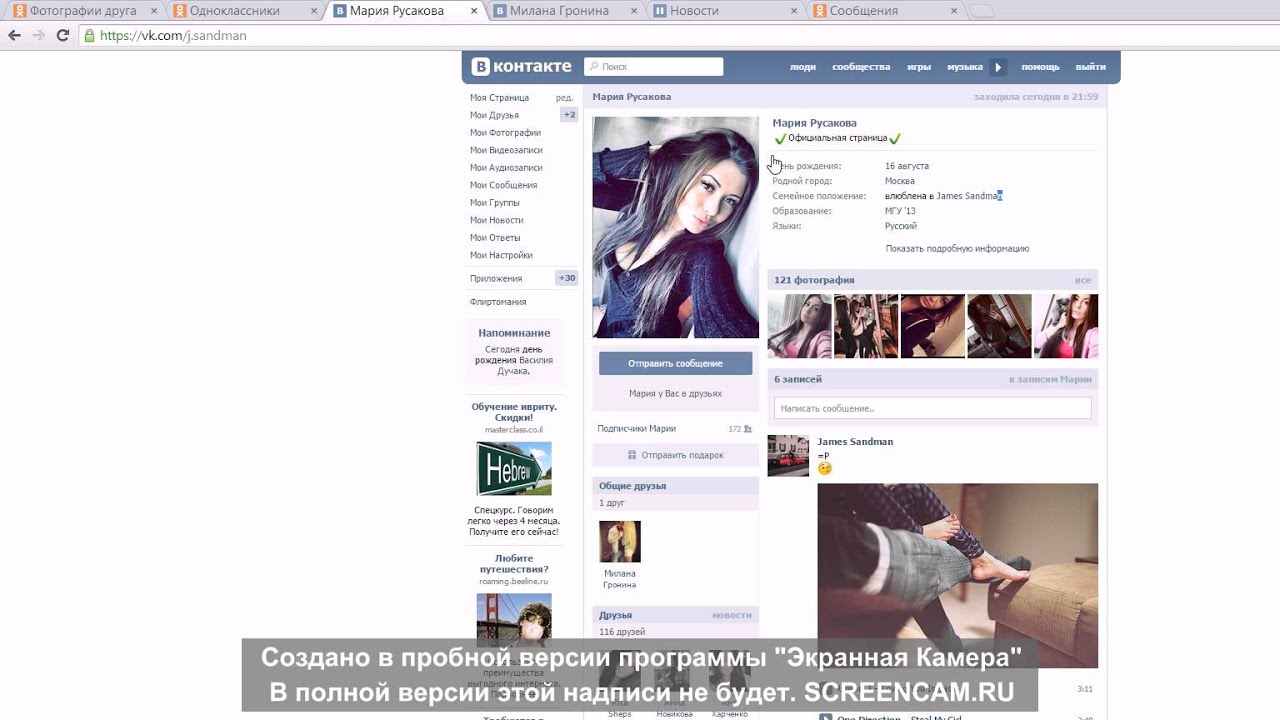Click the gift icon beside Отправить подарок

(631, 455)
